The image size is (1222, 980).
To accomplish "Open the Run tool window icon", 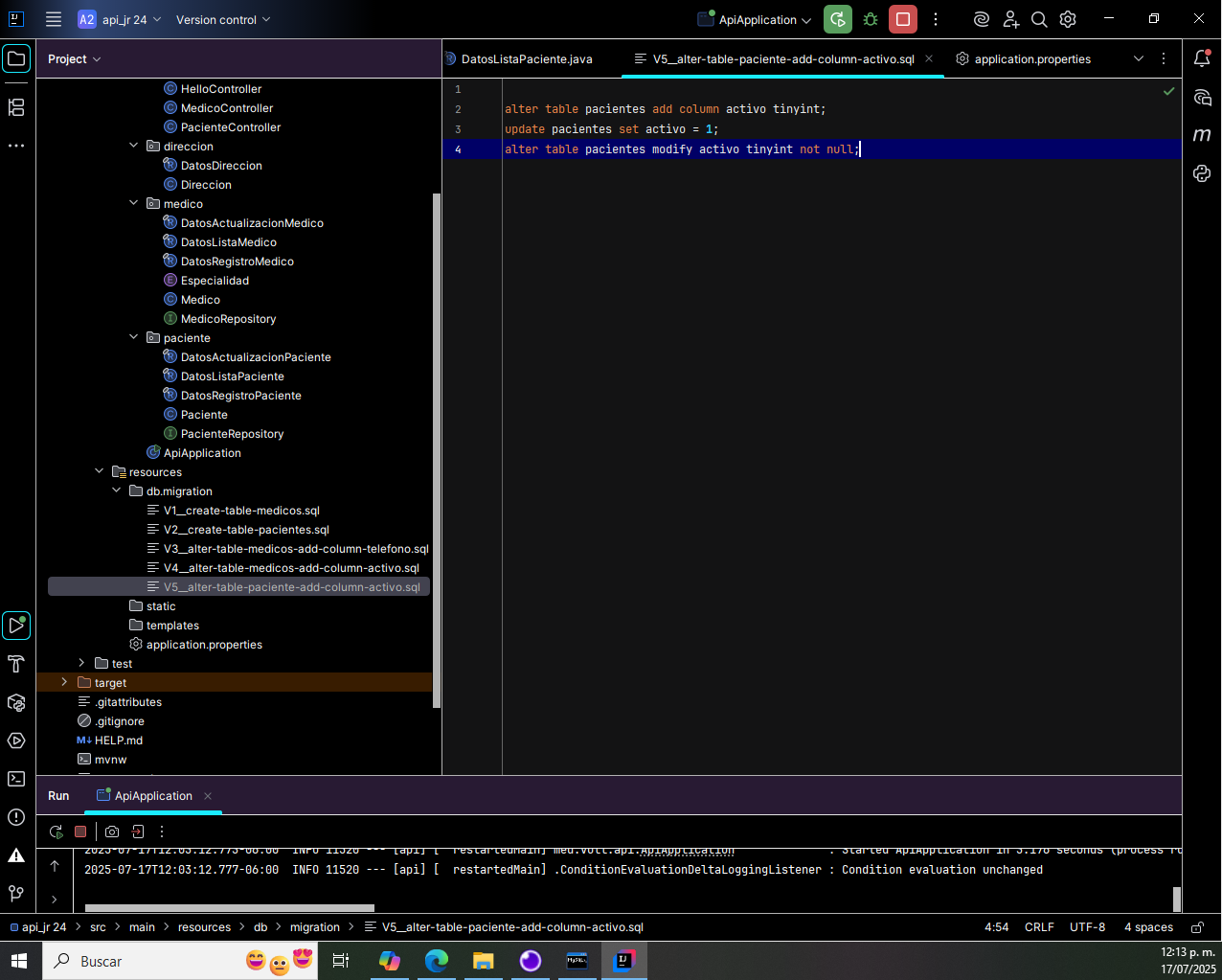I will coord(16,626).
